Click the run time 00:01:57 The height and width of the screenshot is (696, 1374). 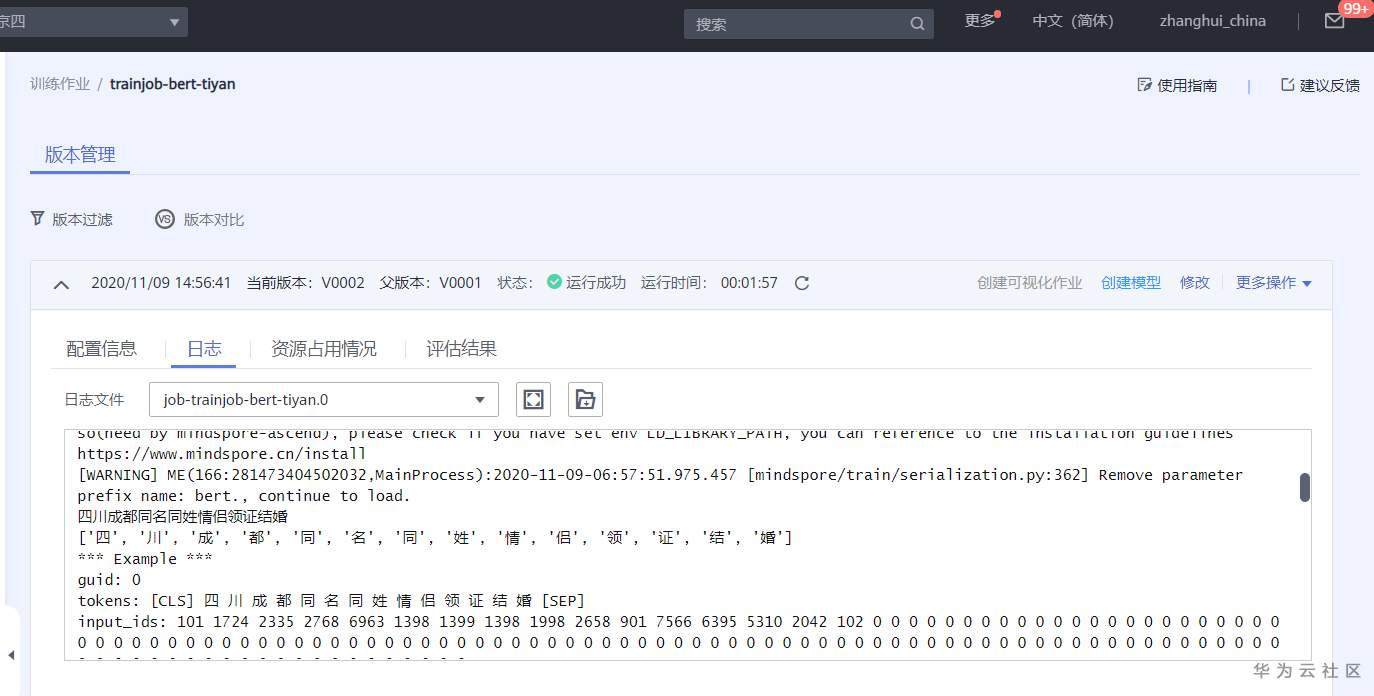[x=749, y=283]
